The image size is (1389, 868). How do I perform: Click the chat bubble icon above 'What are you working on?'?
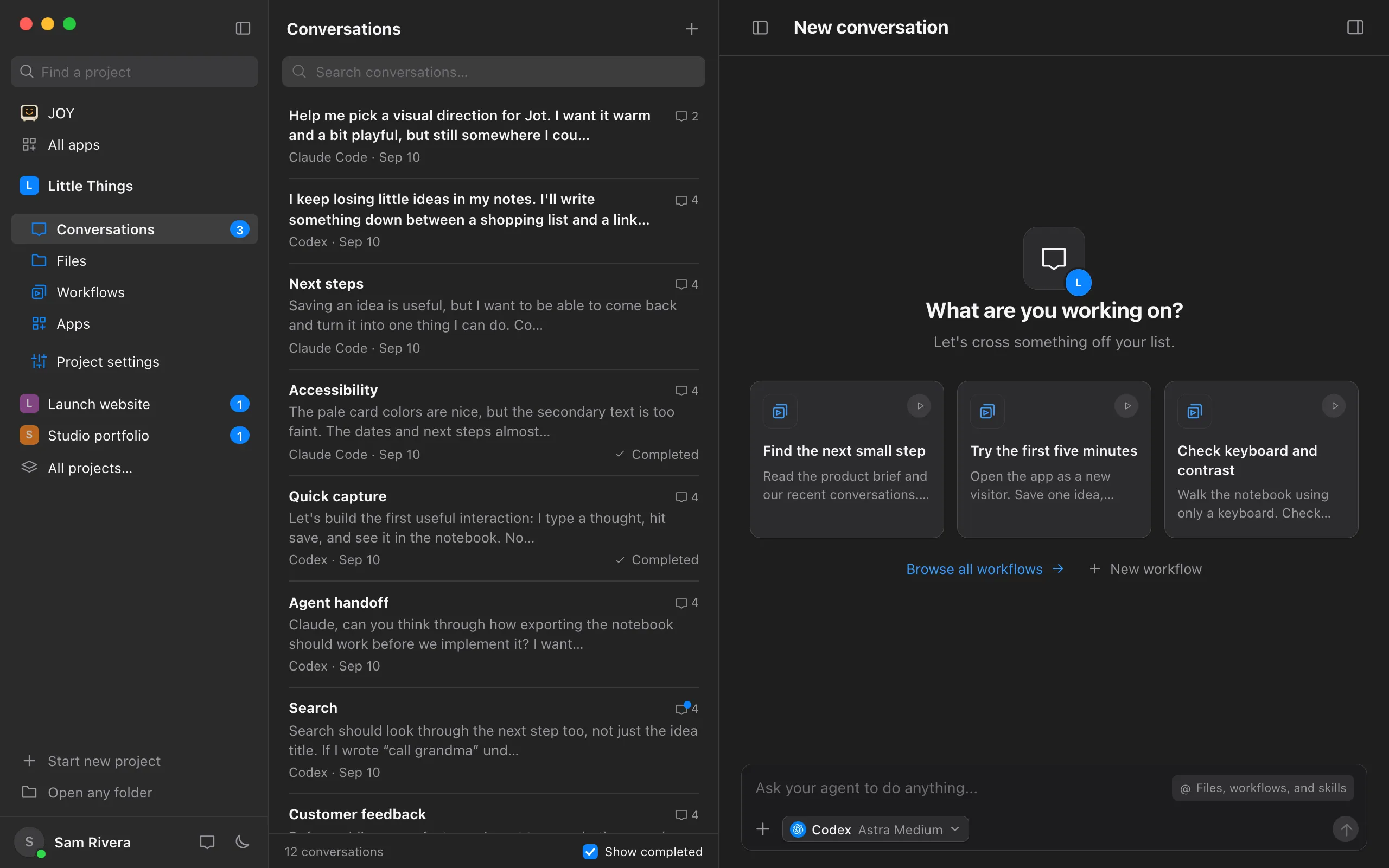pos(1054,258)
